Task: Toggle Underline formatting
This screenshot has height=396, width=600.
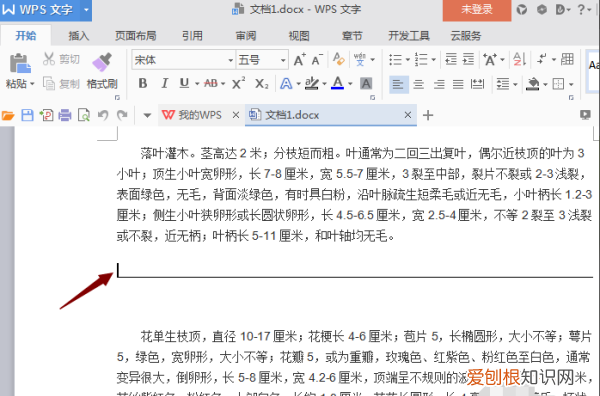Action: (x=184, y=83)
